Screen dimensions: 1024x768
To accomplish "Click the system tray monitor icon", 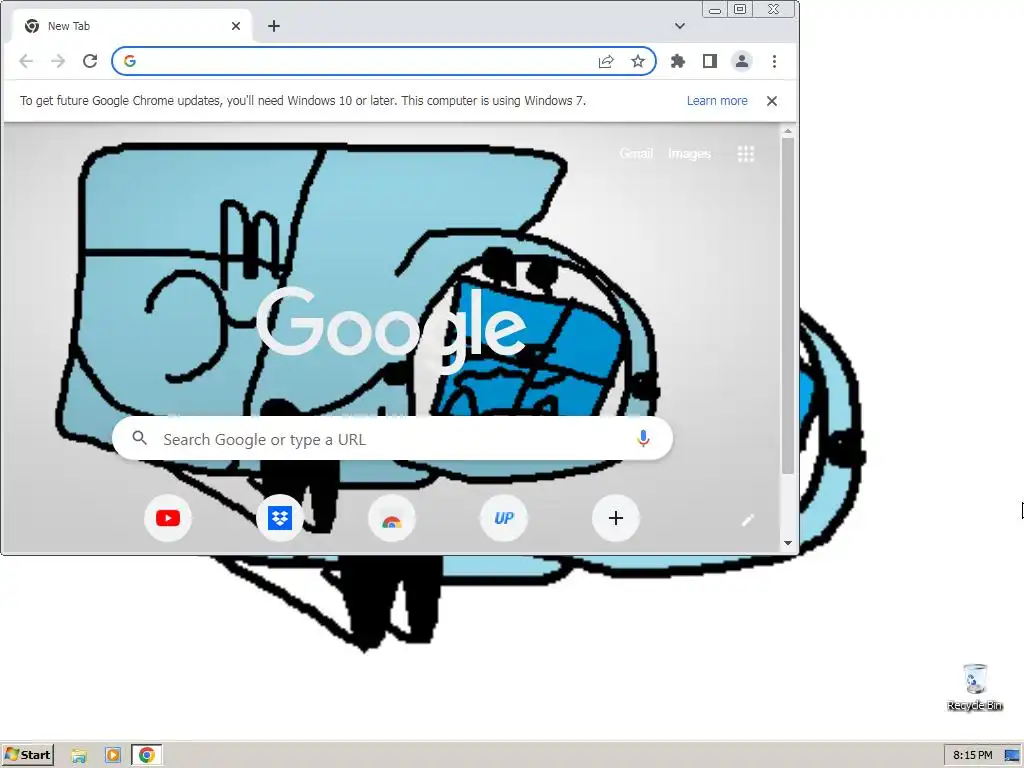I will tap(1012, 756).
